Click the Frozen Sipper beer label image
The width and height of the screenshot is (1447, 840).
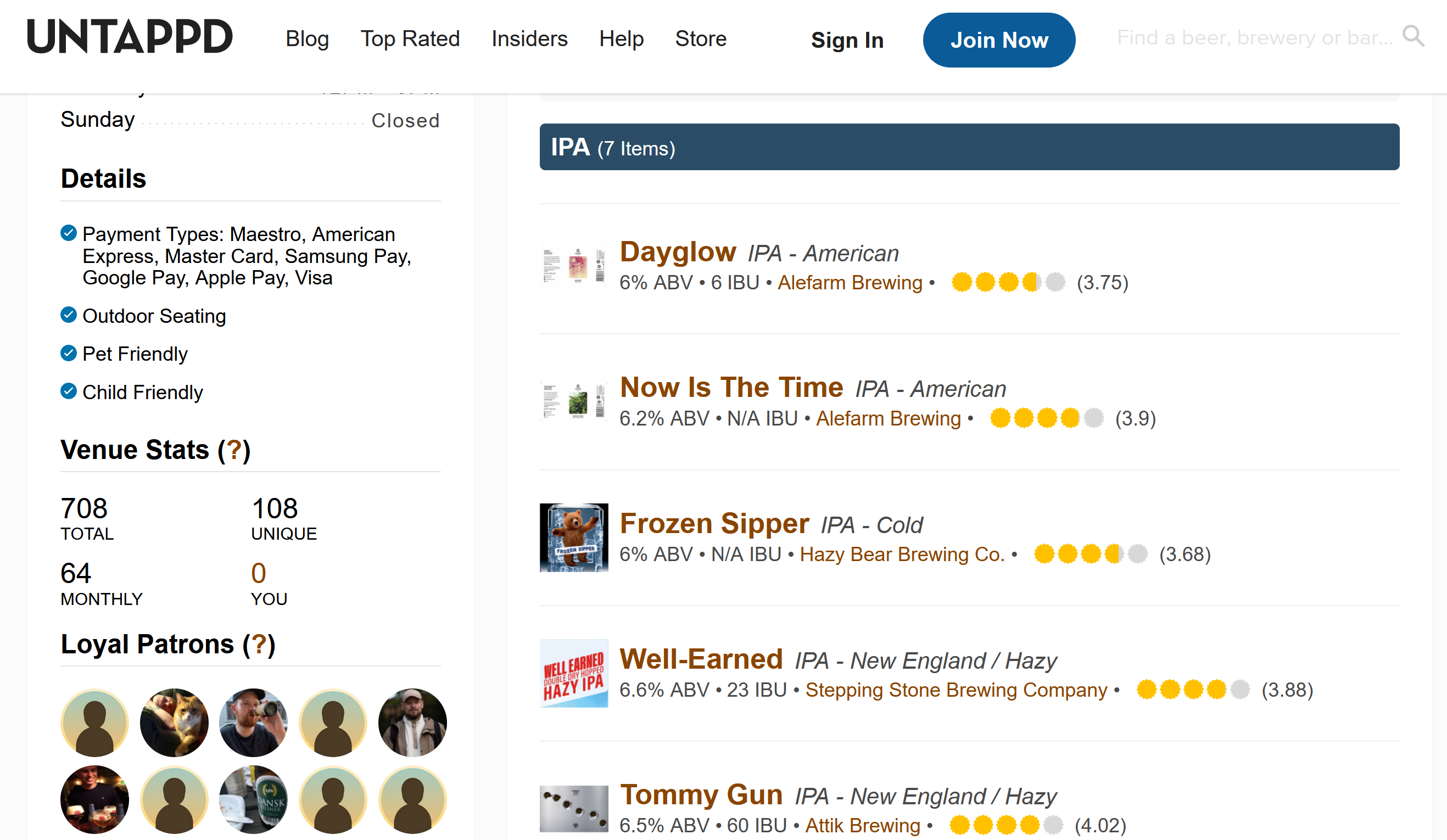[574, 538]
